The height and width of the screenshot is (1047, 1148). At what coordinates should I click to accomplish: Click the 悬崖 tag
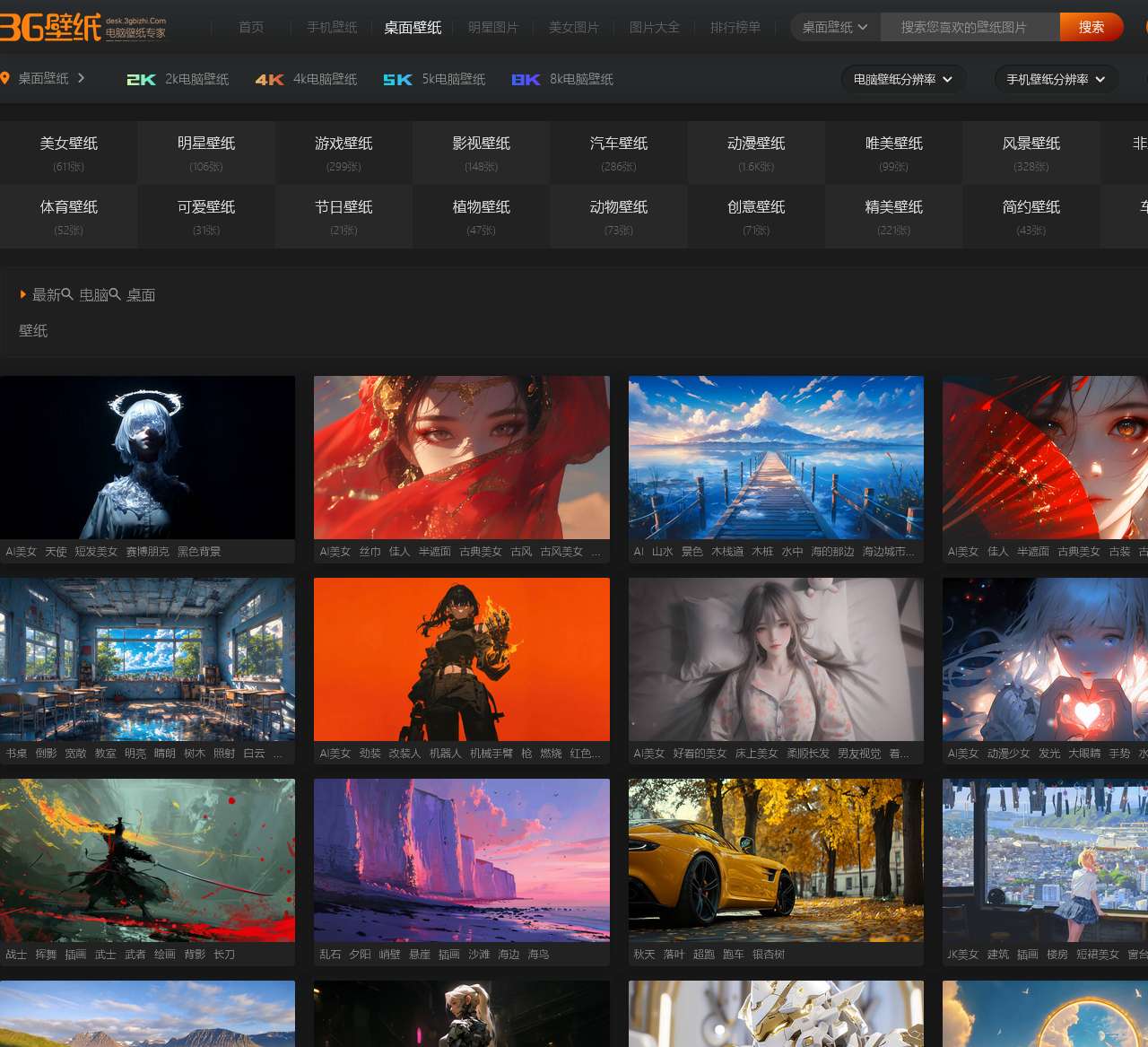click(x=420, y=955)
